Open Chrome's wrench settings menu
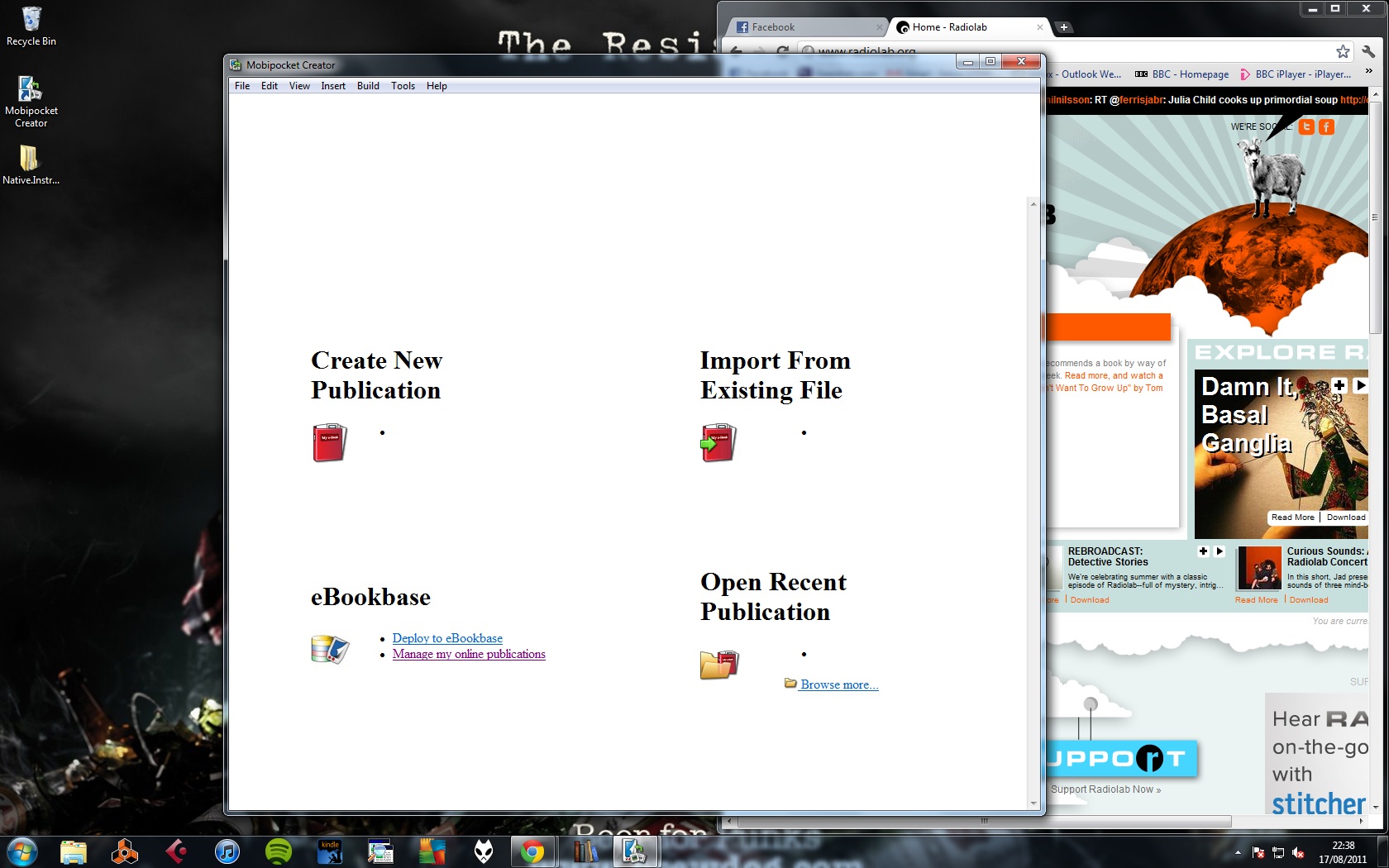Image resolution: width=1389 pixels, height=868 pixels. tap(1369, 51)
